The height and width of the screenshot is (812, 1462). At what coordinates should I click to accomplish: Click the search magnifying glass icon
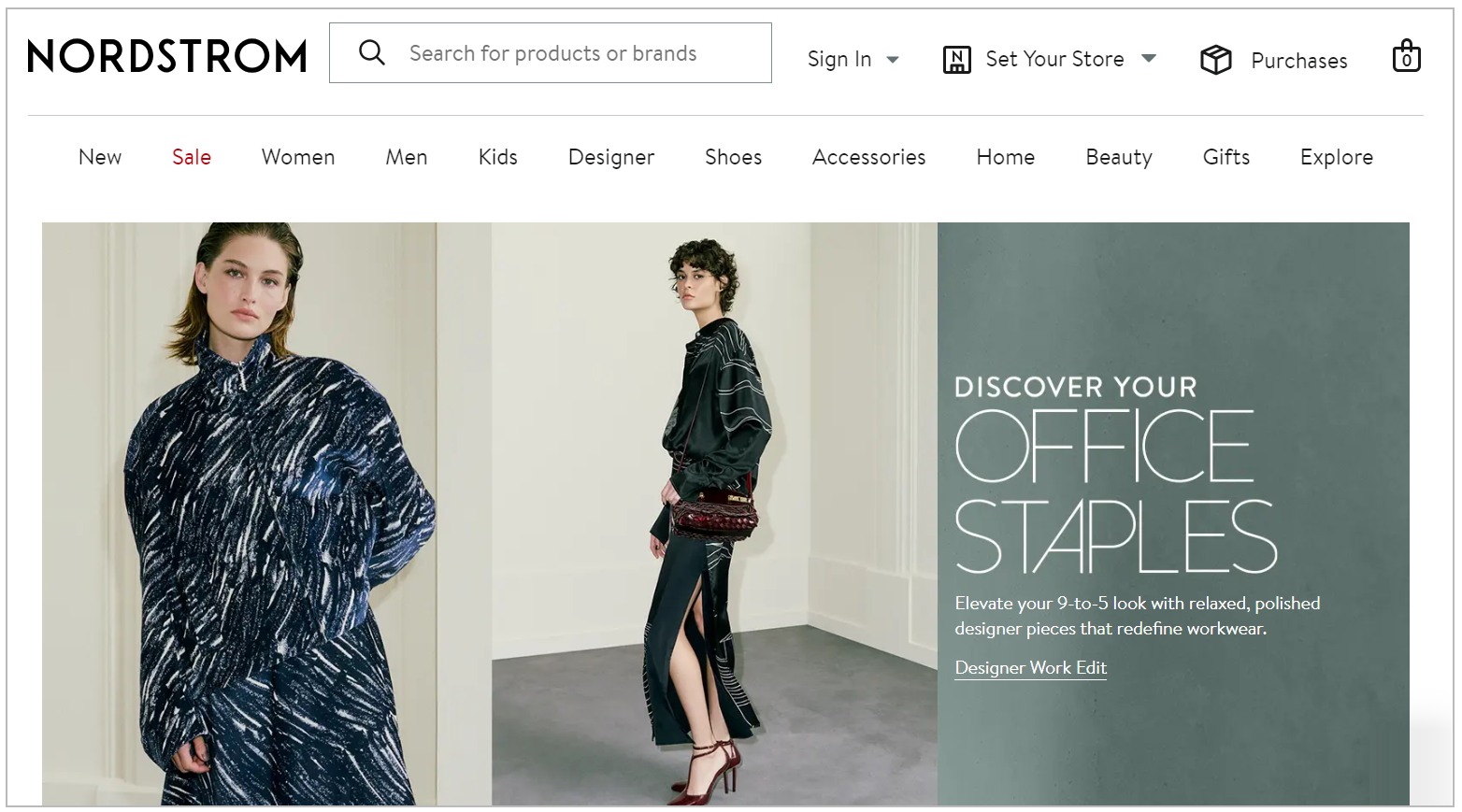pyautogui.click(x=372, y=52)
